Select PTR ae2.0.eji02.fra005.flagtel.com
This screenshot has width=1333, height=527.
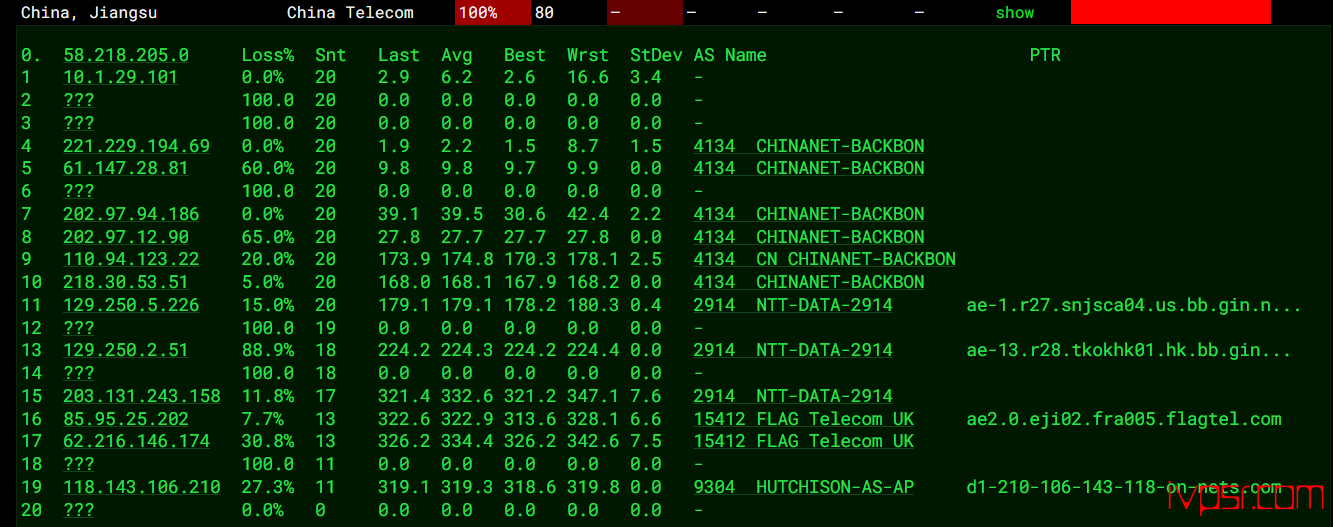coord(1124,419)
